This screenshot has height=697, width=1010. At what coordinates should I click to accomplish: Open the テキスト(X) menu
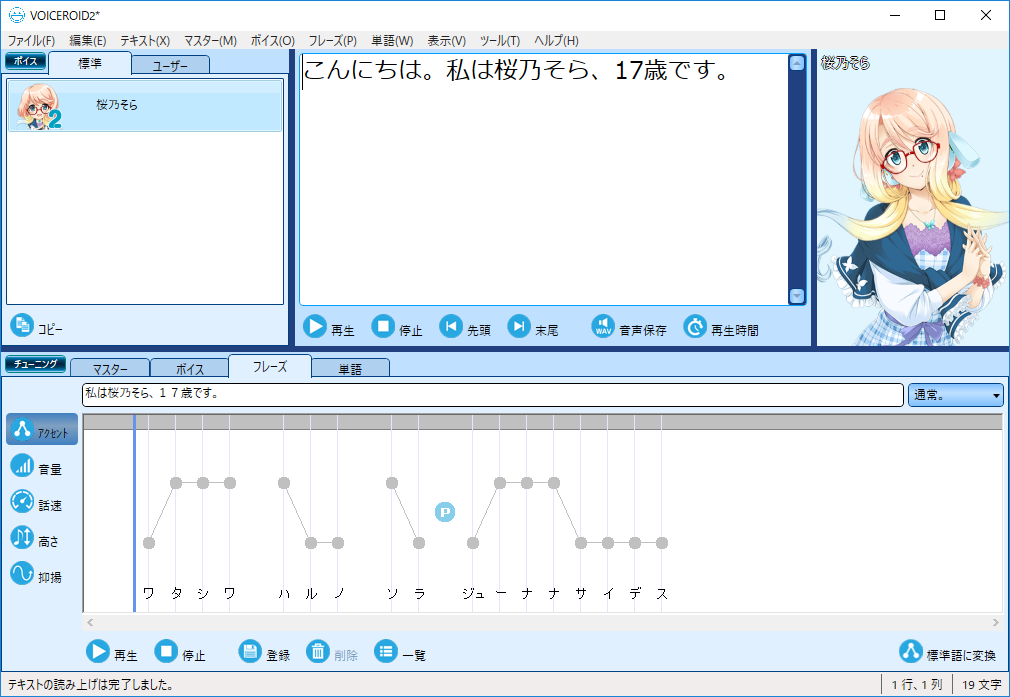click(x=145, y=41)
